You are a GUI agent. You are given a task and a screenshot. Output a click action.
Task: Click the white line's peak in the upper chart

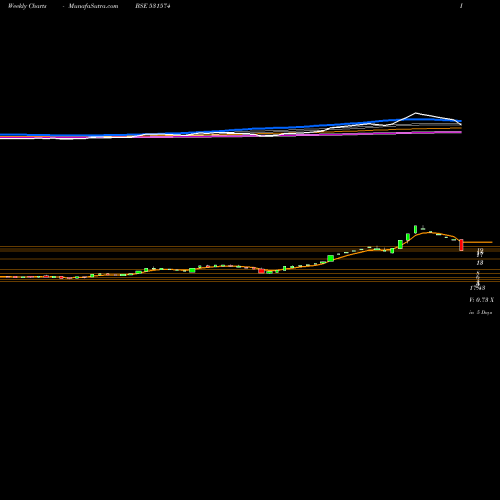tap(416, 113)
